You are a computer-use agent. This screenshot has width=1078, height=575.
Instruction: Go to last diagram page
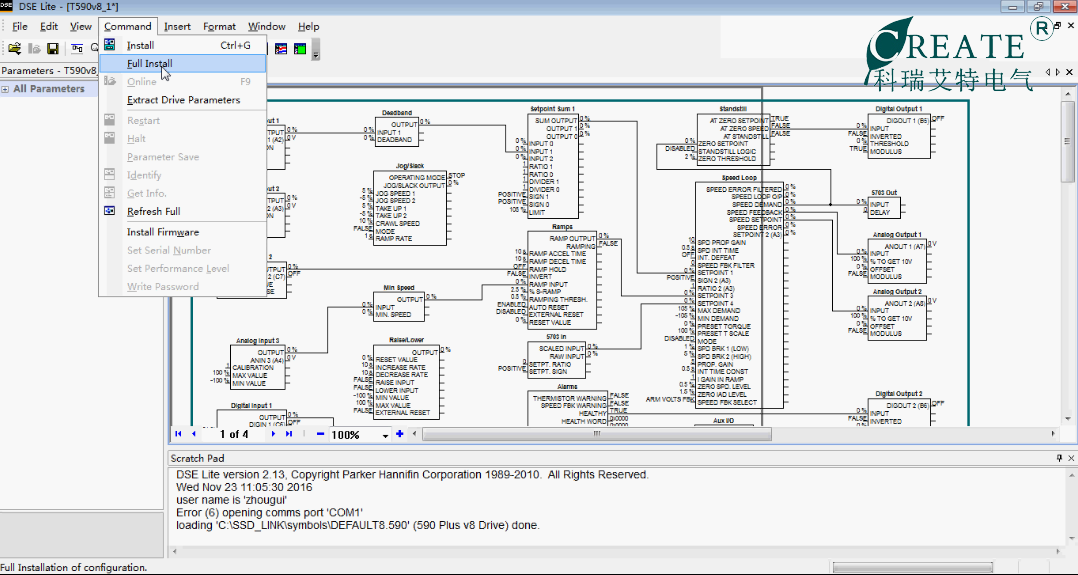289,434
